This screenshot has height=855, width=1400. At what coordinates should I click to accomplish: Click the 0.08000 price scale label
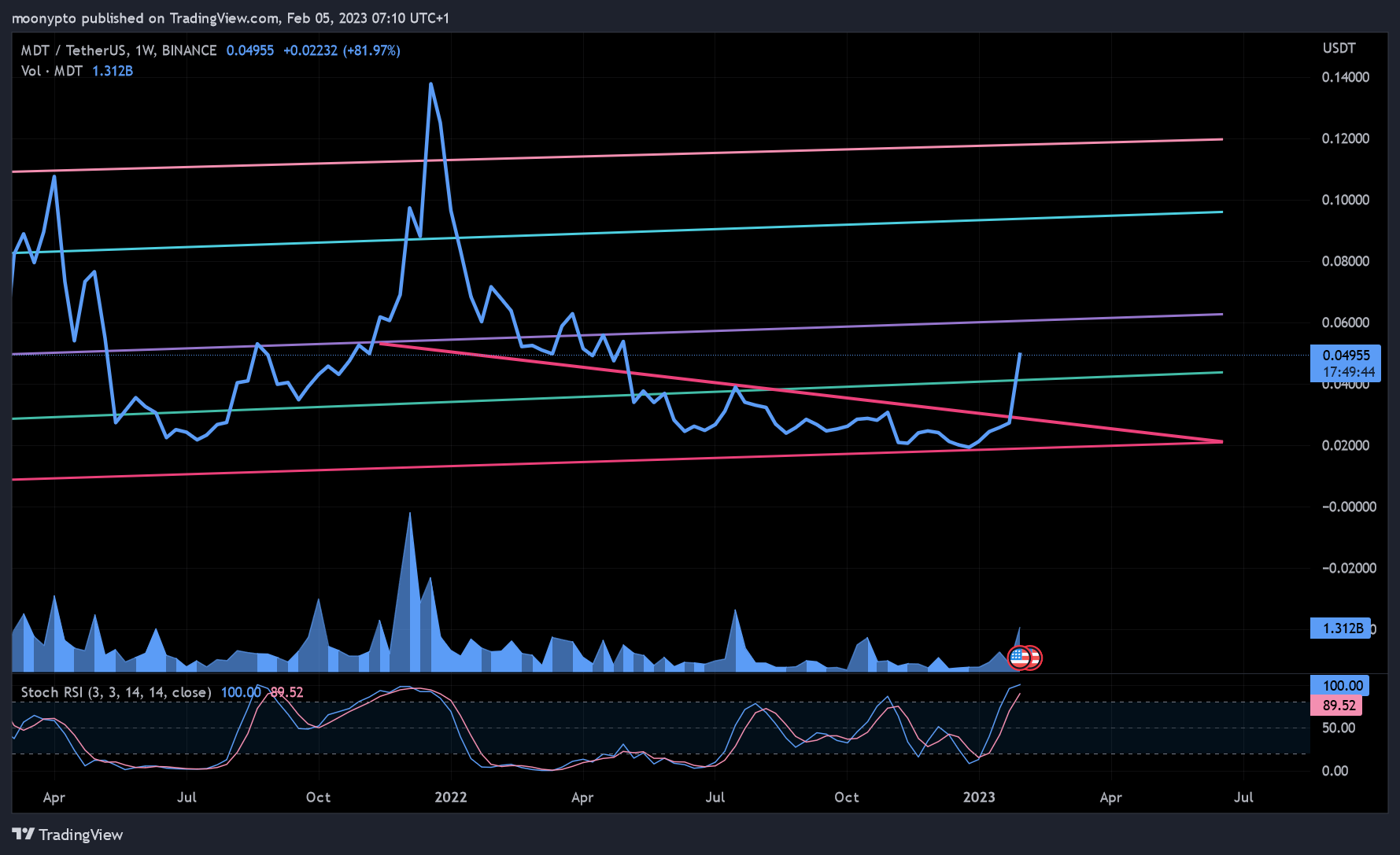point(1346,261)
